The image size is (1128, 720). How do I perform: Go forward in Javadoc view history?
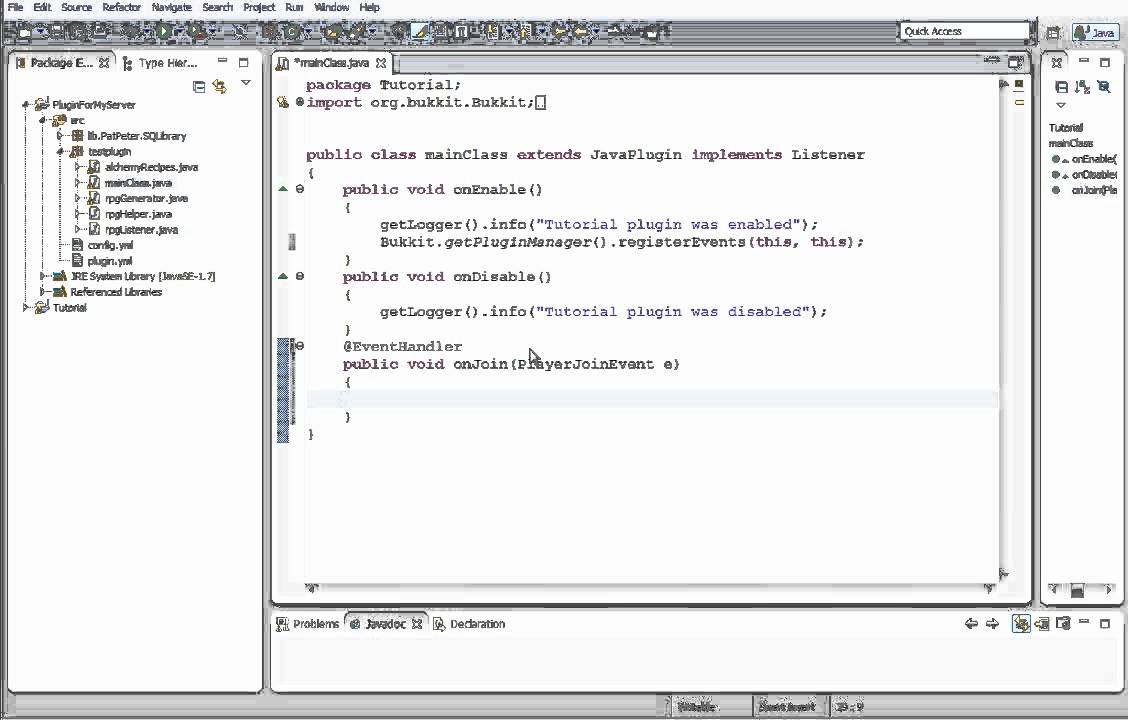point(993,624)
